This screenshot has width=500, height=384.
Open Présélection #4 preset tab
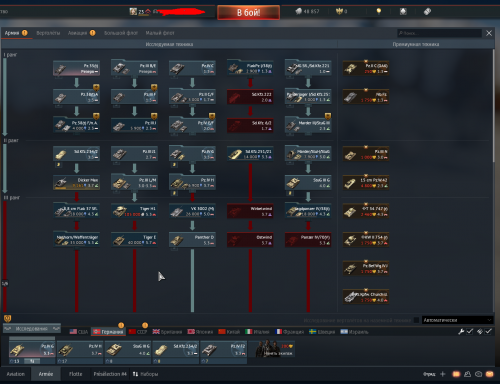click(110, 374)
